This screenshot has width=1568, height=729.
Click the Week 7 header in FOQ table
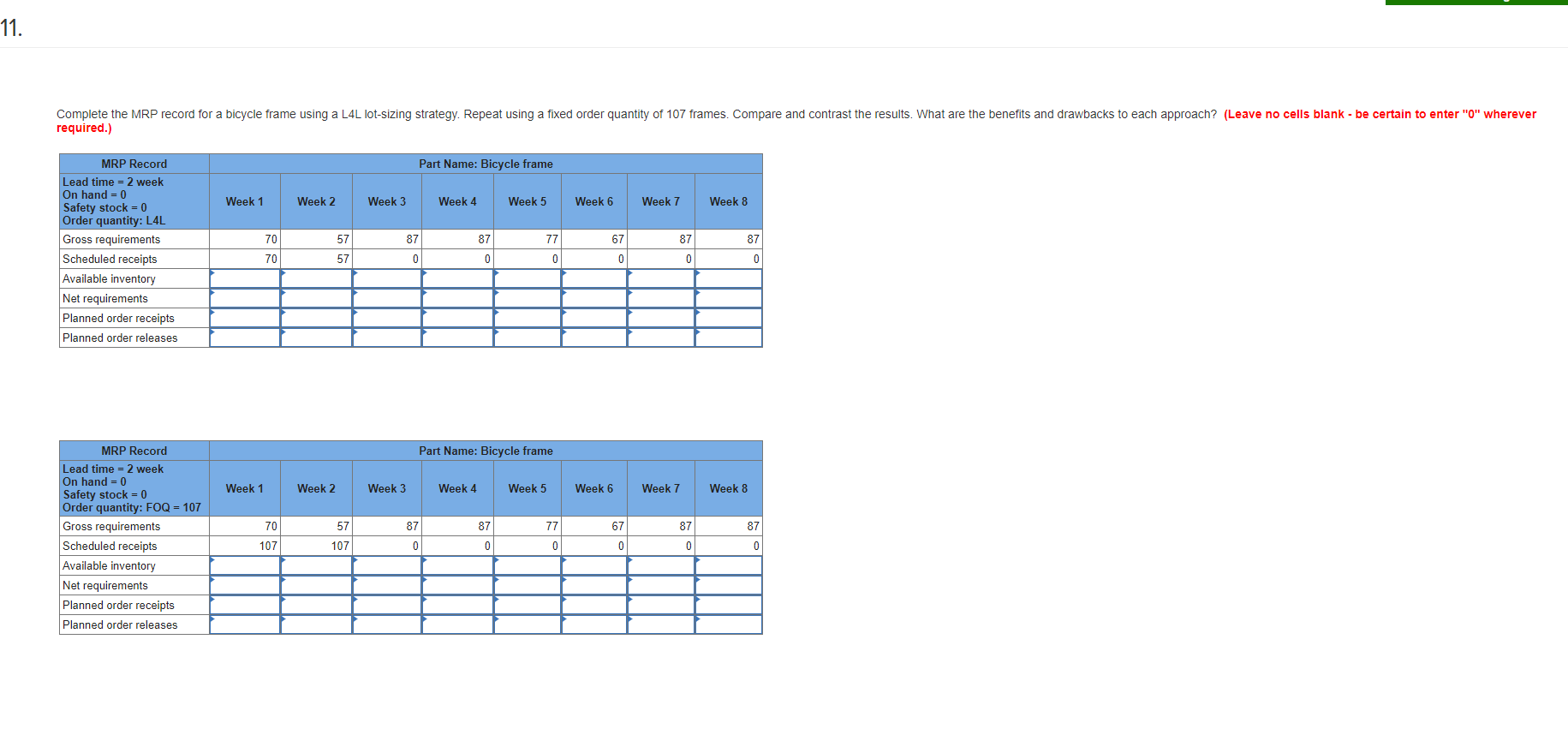click(x=661, y=488)
